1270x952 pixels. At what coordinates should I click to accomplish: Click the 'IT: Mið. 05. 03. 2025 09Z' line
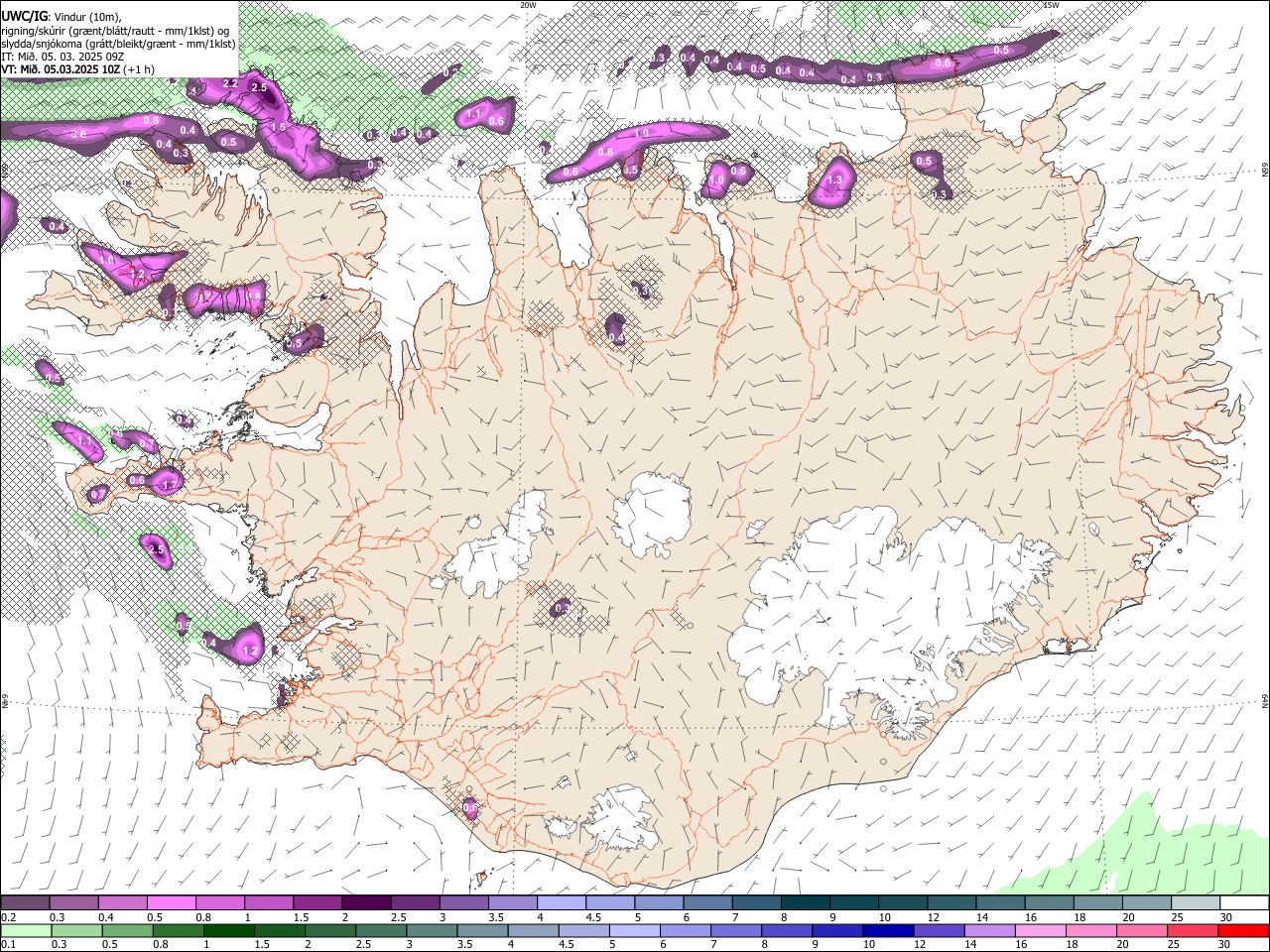pyautogui.click(x=63, y=57)
